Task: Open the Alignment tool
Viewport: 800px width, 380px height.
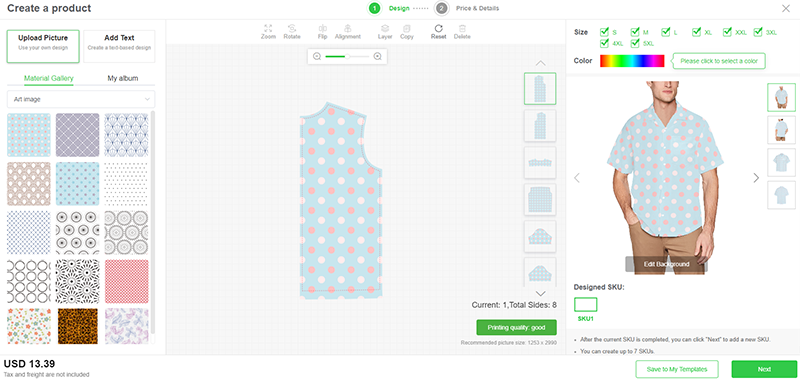Action: (x=347, y=29)
